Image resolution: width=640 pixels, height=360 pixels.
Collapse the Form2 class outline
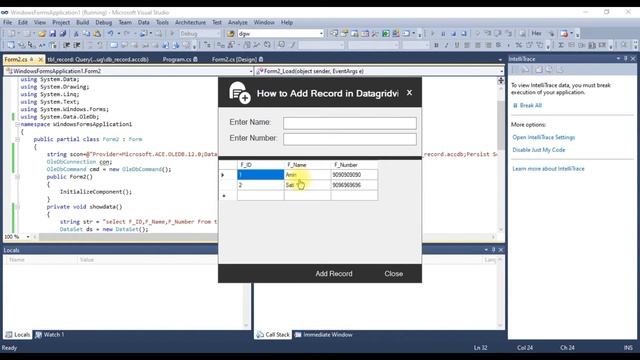(x=18, y=139)
